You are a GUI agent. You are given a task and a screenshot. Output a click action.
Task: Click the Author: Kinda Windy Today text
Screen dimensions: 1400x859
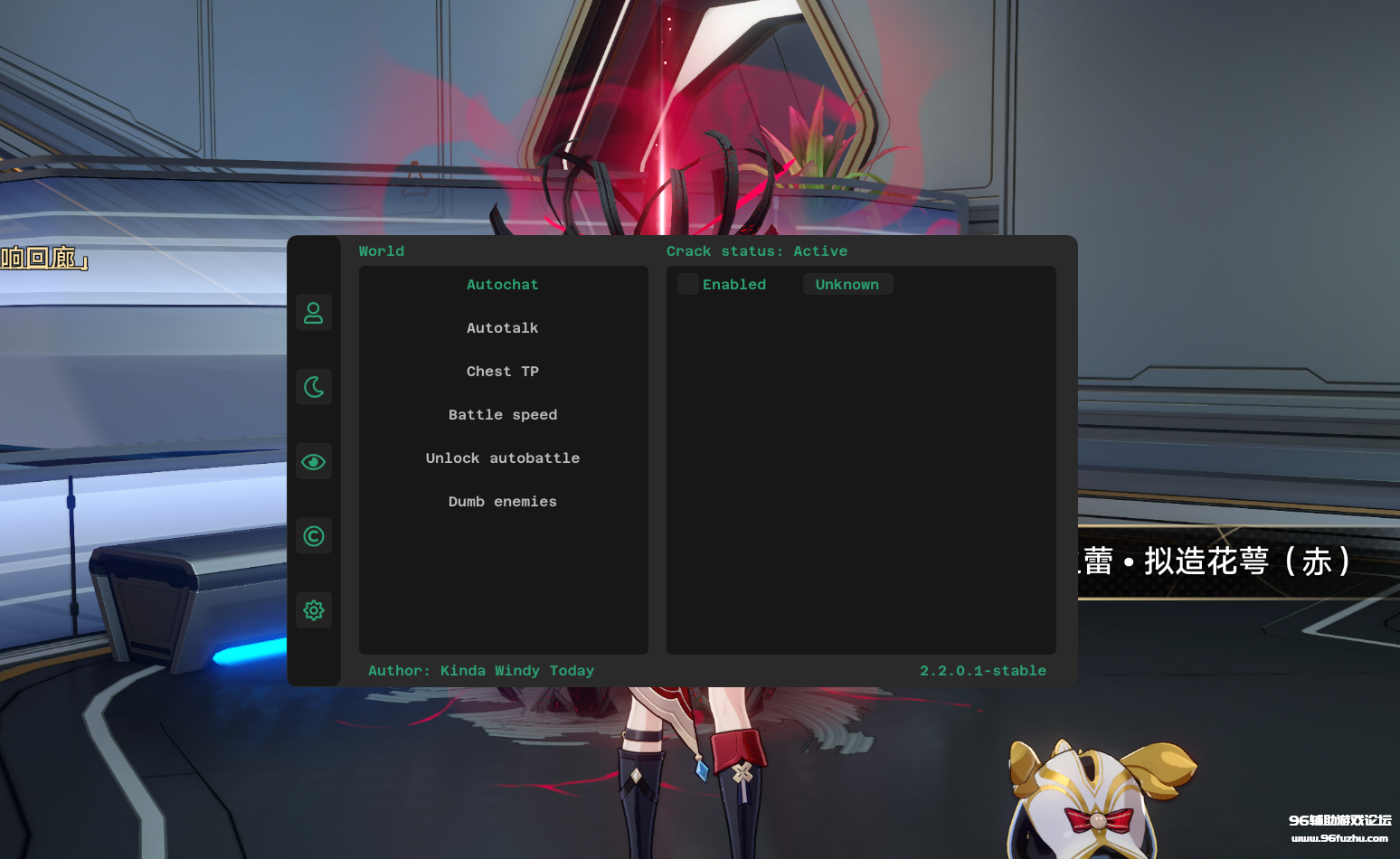pyautogui.click(x=481, y=671)
